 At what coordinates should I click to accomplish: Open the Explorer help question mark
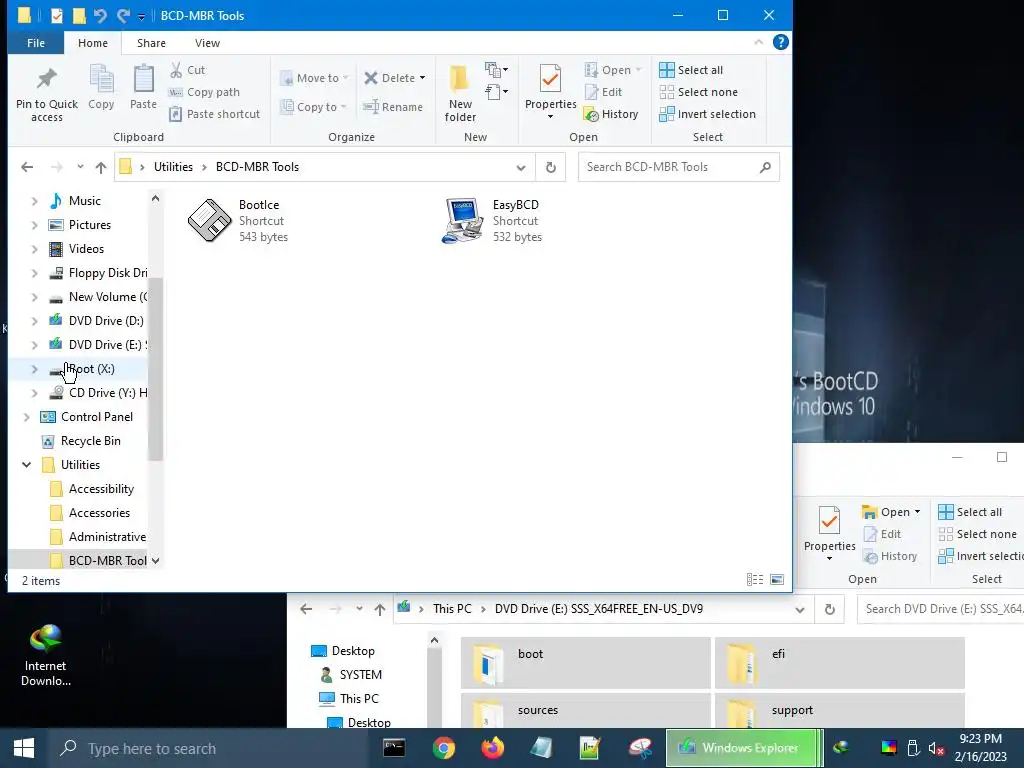click(x=780, y=42)
